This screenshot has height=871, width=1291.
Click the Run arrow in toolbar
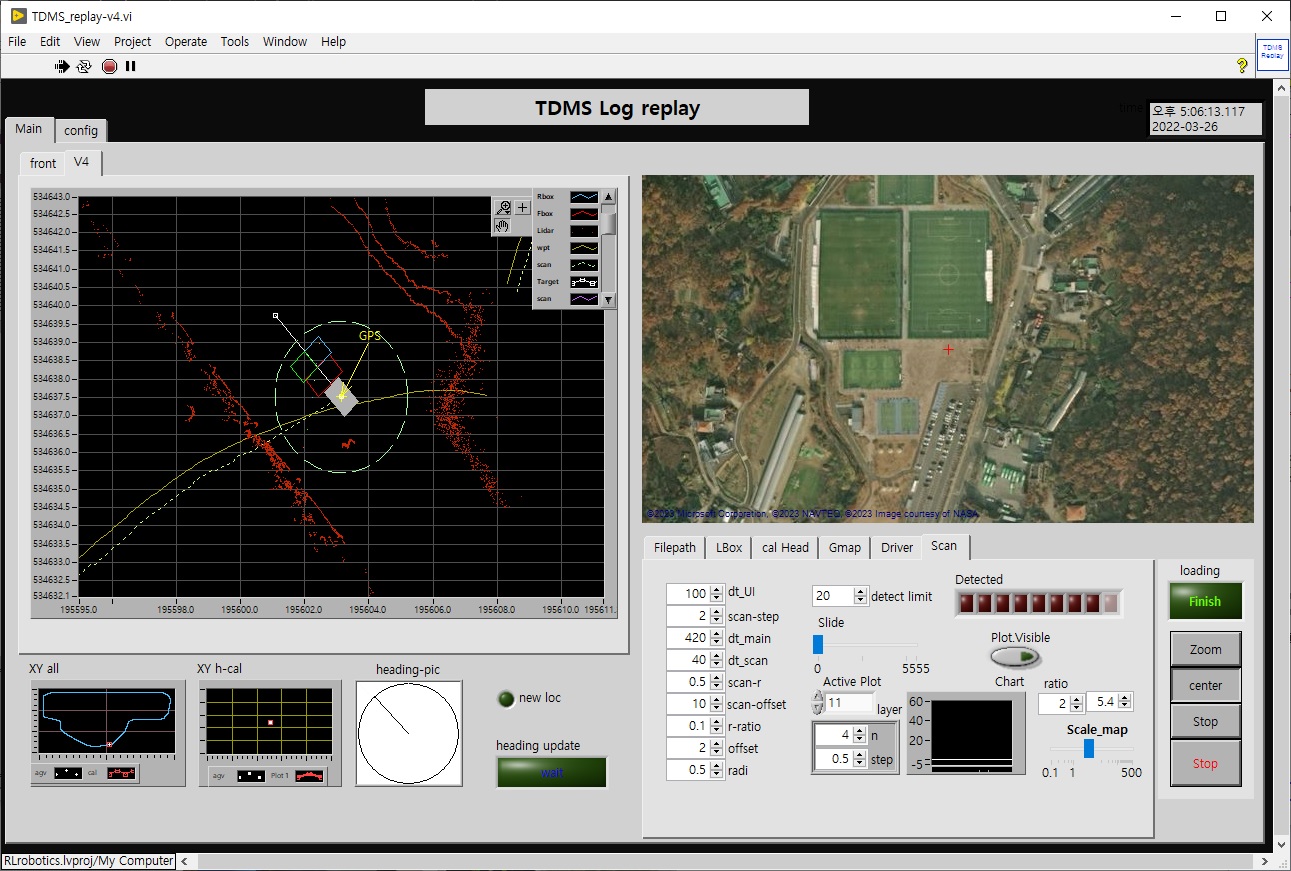tap(62, 66)
